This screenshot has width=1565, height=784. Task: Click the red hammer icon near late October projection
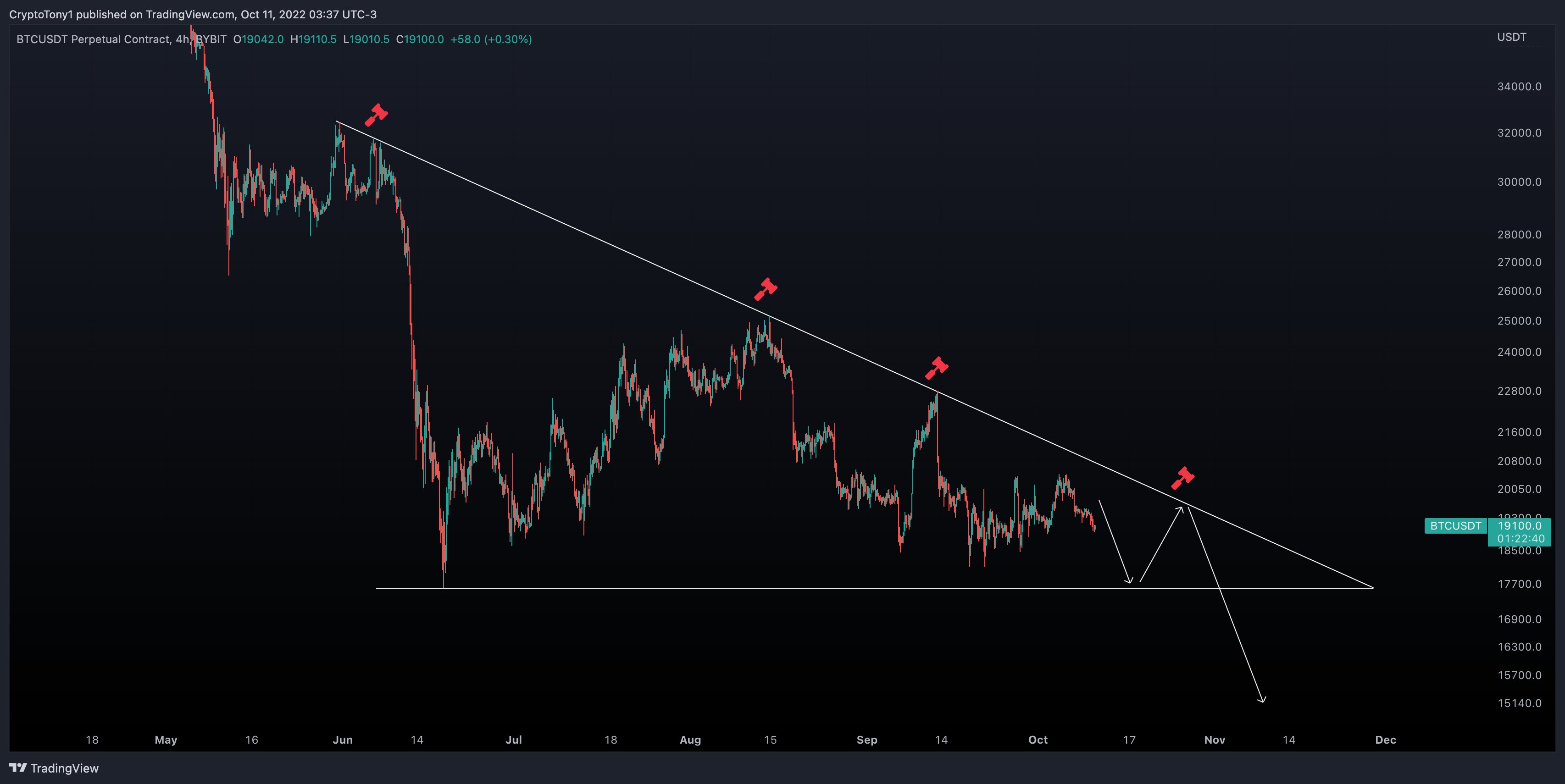1182,478
